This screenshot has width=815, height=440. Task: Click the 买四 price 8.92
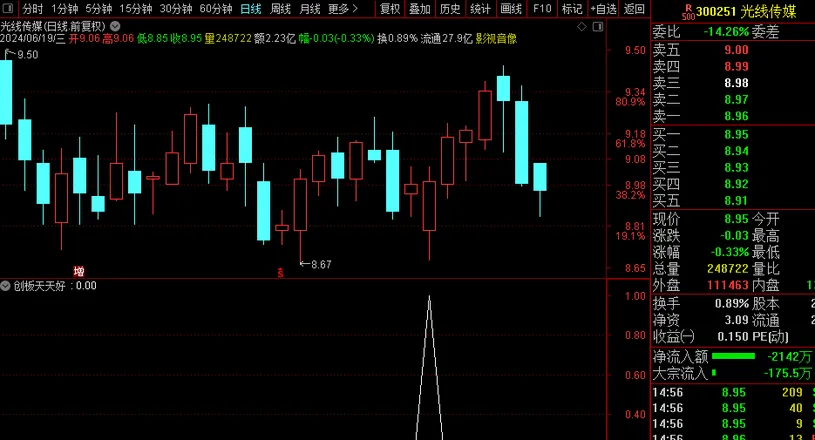[x=736, y=184]
